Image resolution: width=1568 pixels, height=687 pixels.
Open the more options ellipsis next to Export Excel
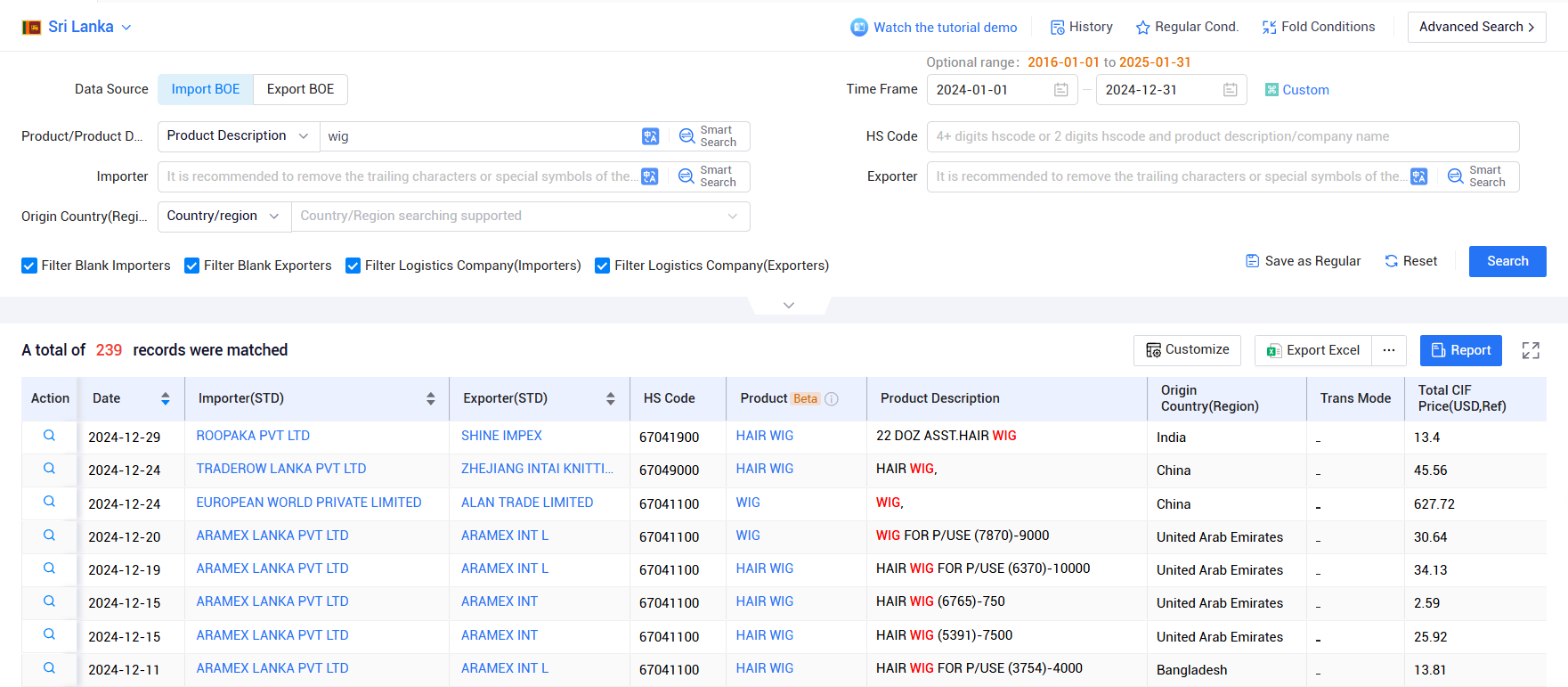point(1388,350)
